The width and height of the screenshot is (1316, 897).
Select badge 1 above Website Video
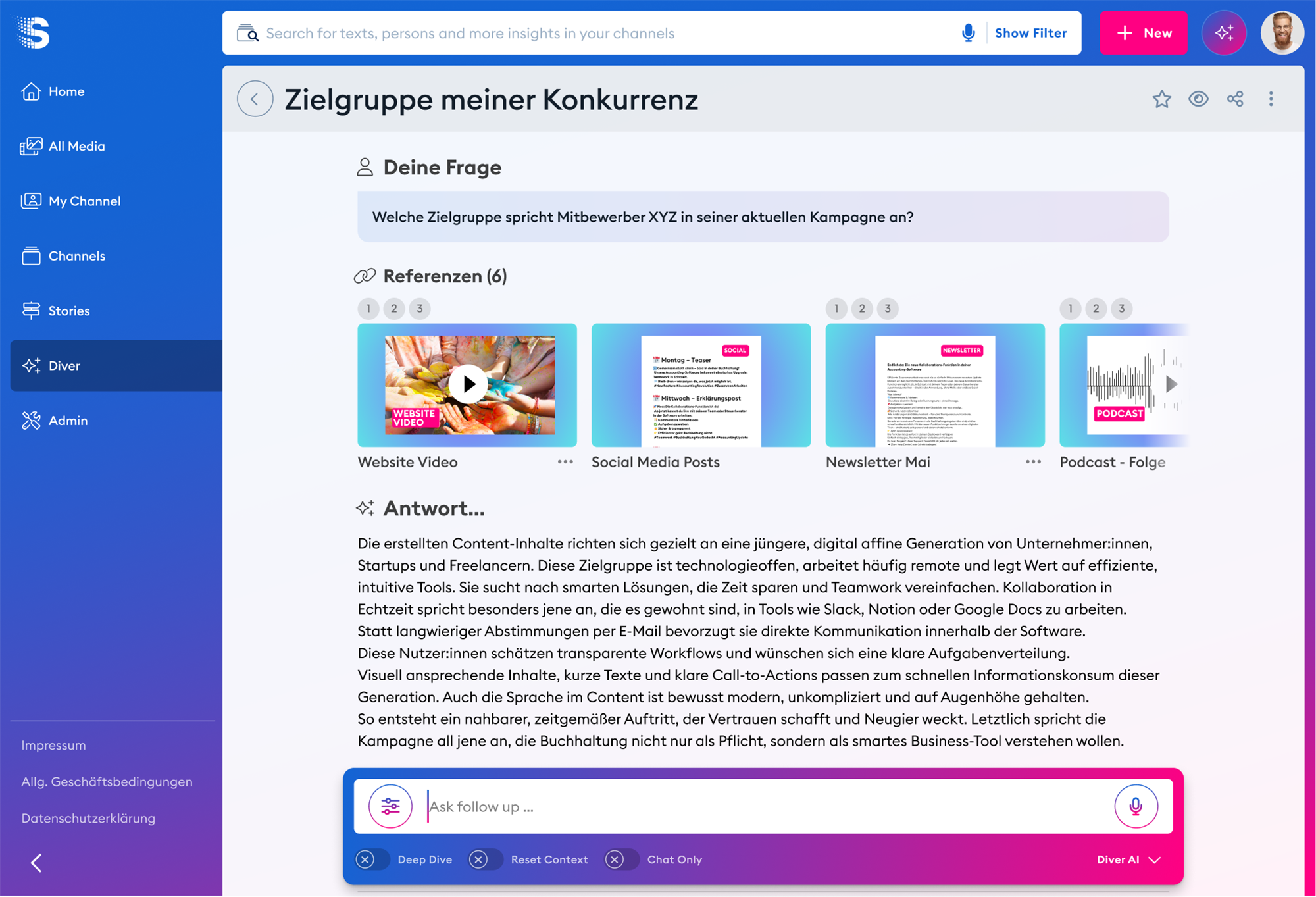pyautogui.click(x=368, y=308)
